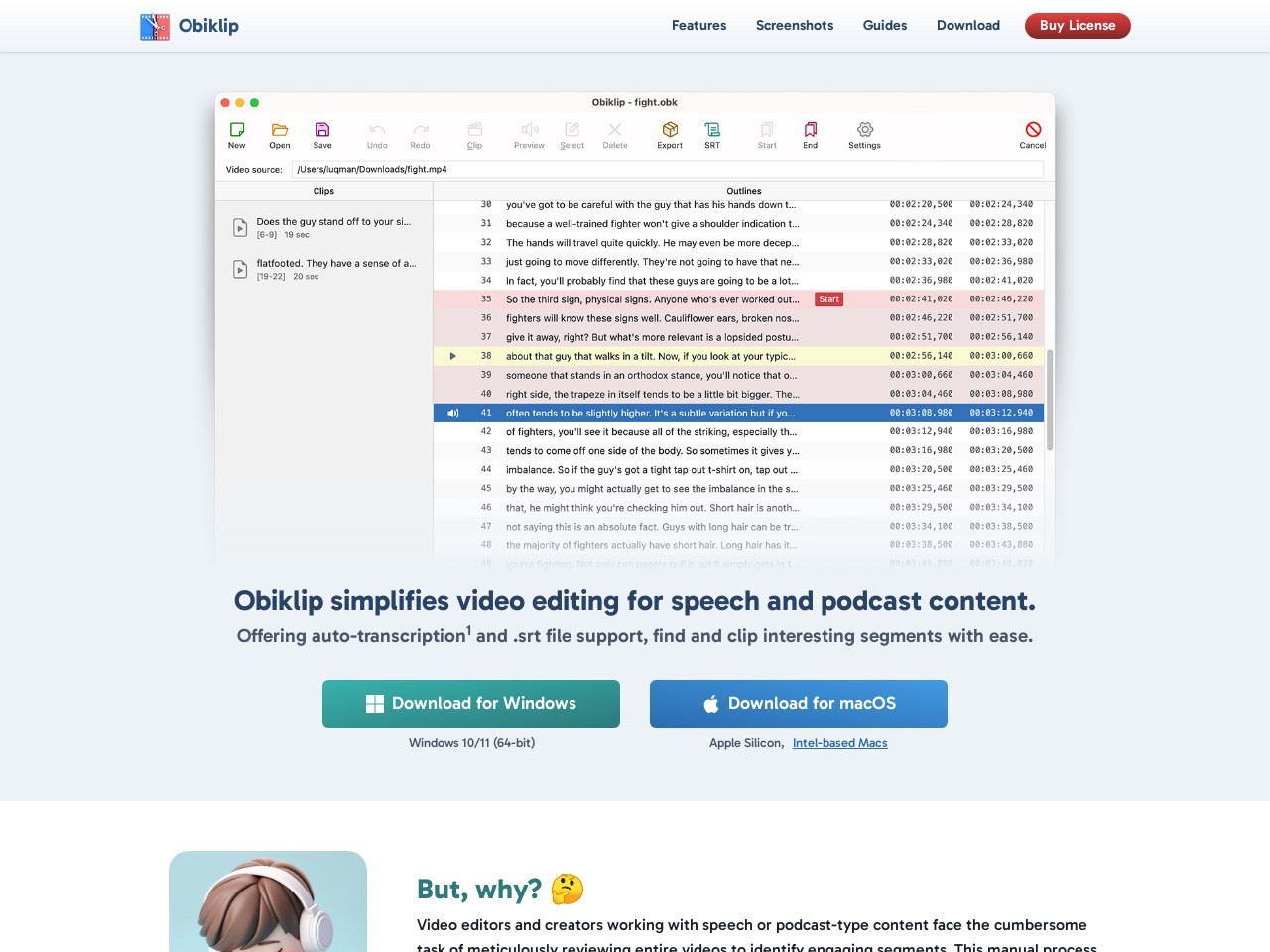Select row 'often tends to be slightly higher'
Screen dimensions: 1270x952
coord(738,413)
